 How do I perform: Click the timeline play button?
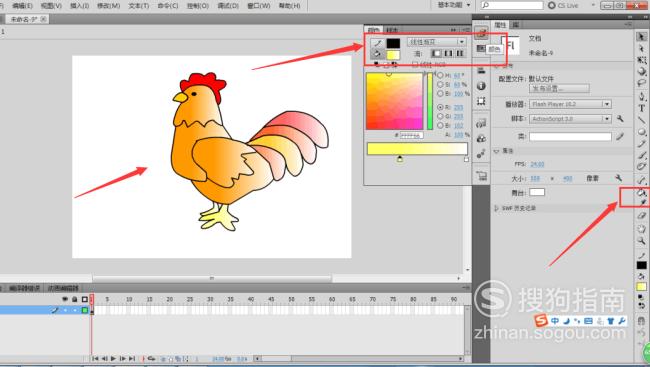(113, 358)
